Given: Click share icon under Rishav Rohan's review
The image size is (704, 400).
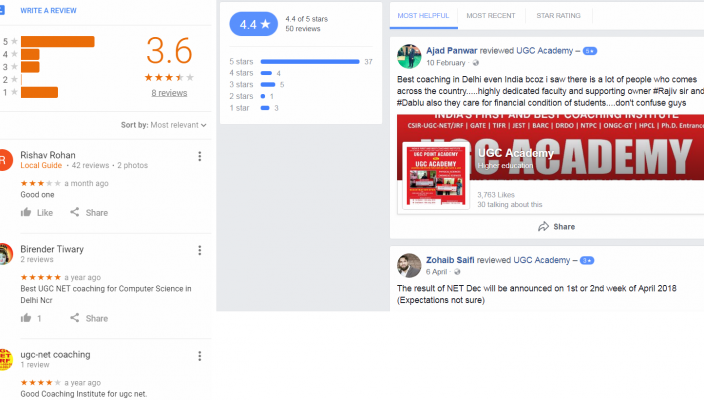Looking at the screenshot, I should (x=75, y=212).
